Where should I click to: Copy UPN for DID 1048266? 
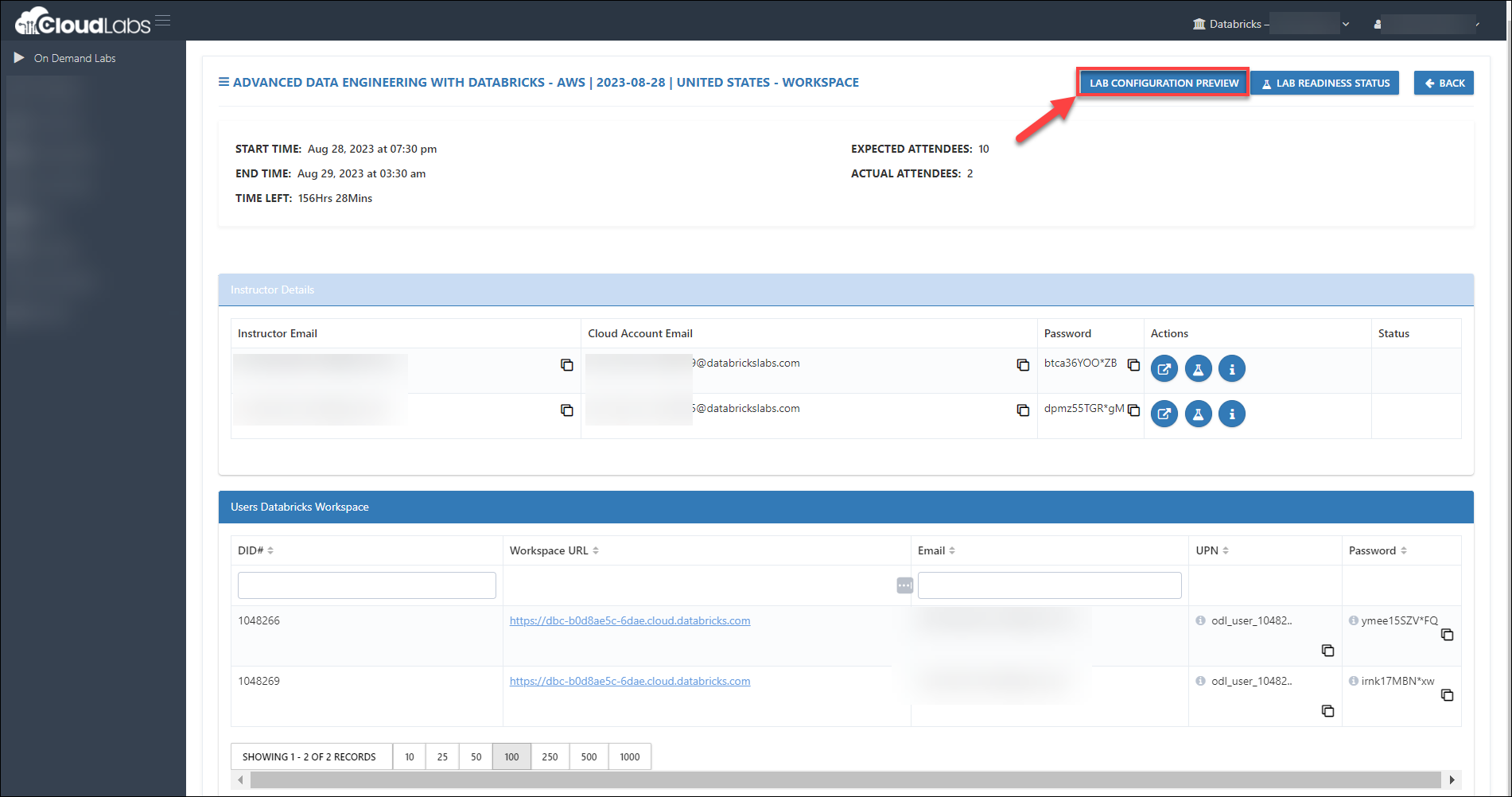click(x=1327, y=651)
